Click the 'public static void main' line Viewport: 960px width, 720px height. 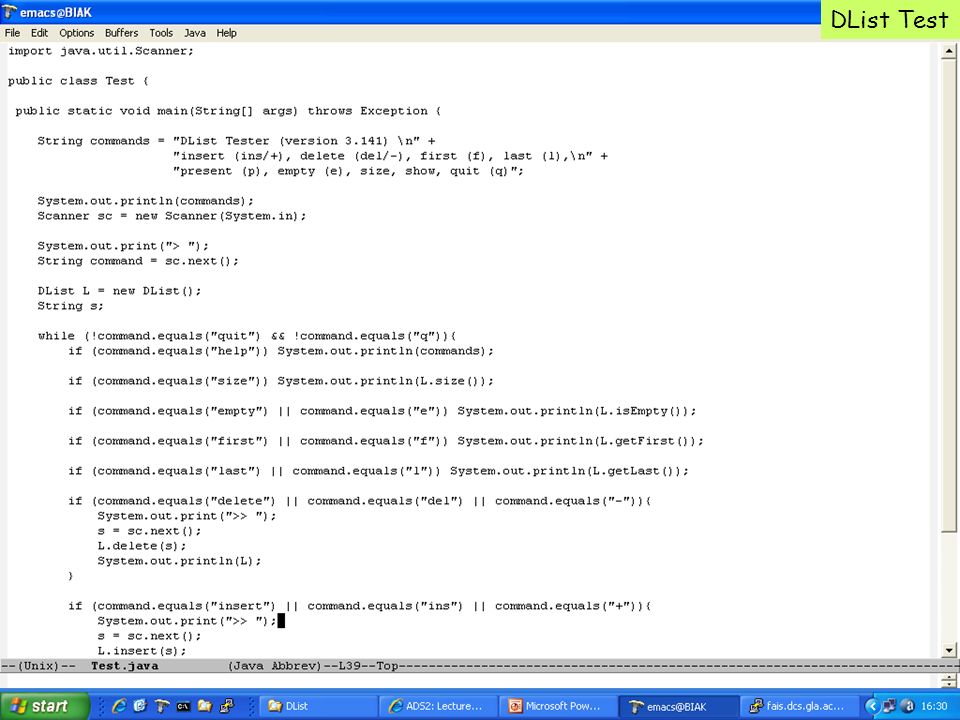coord(228,111)
